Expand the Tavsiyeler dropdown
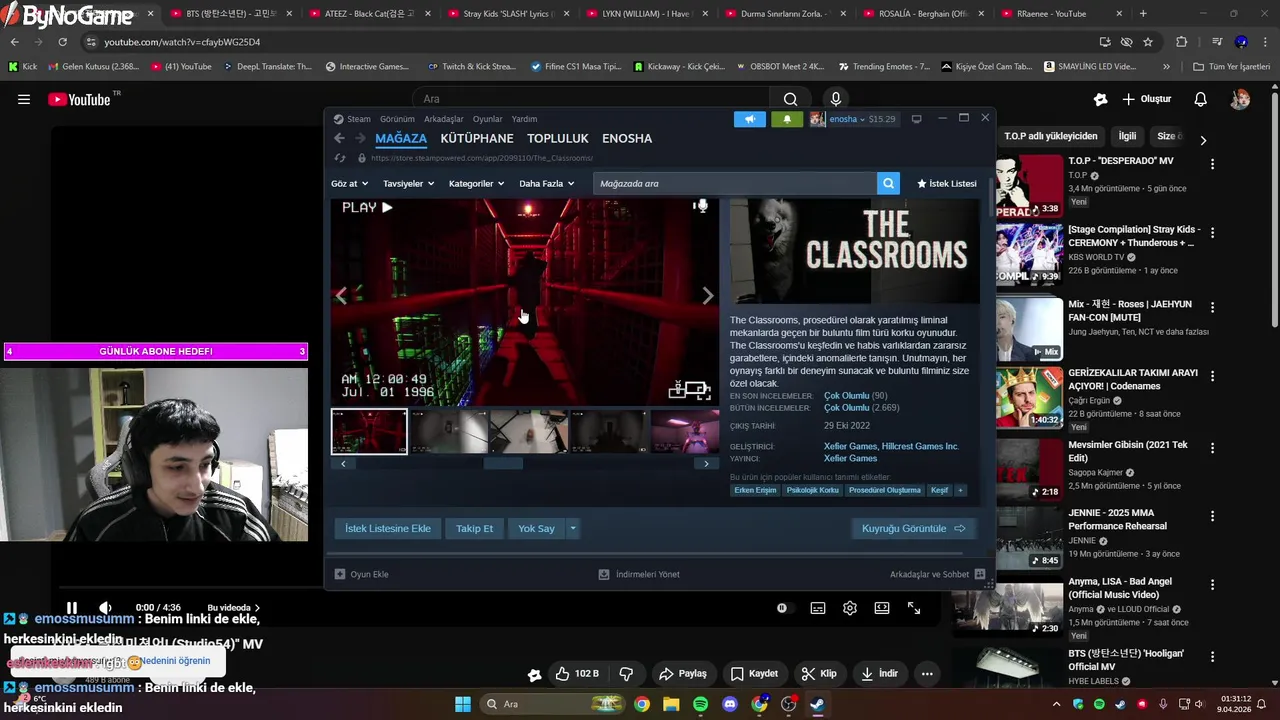Screen dimensions: 1280x720 [408, 184]
